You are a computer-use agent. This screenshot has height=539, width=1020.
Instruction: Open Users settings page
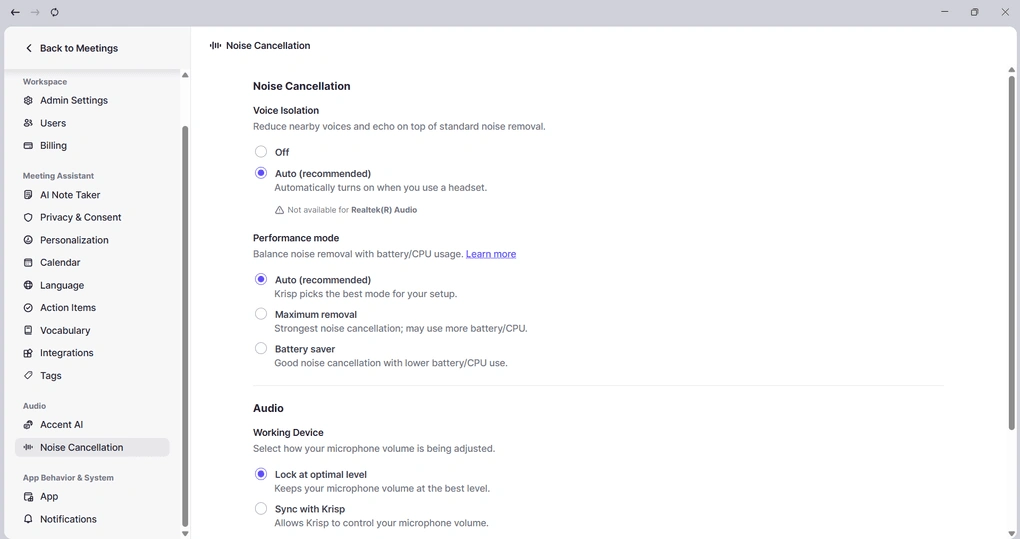tap(92, 123)
